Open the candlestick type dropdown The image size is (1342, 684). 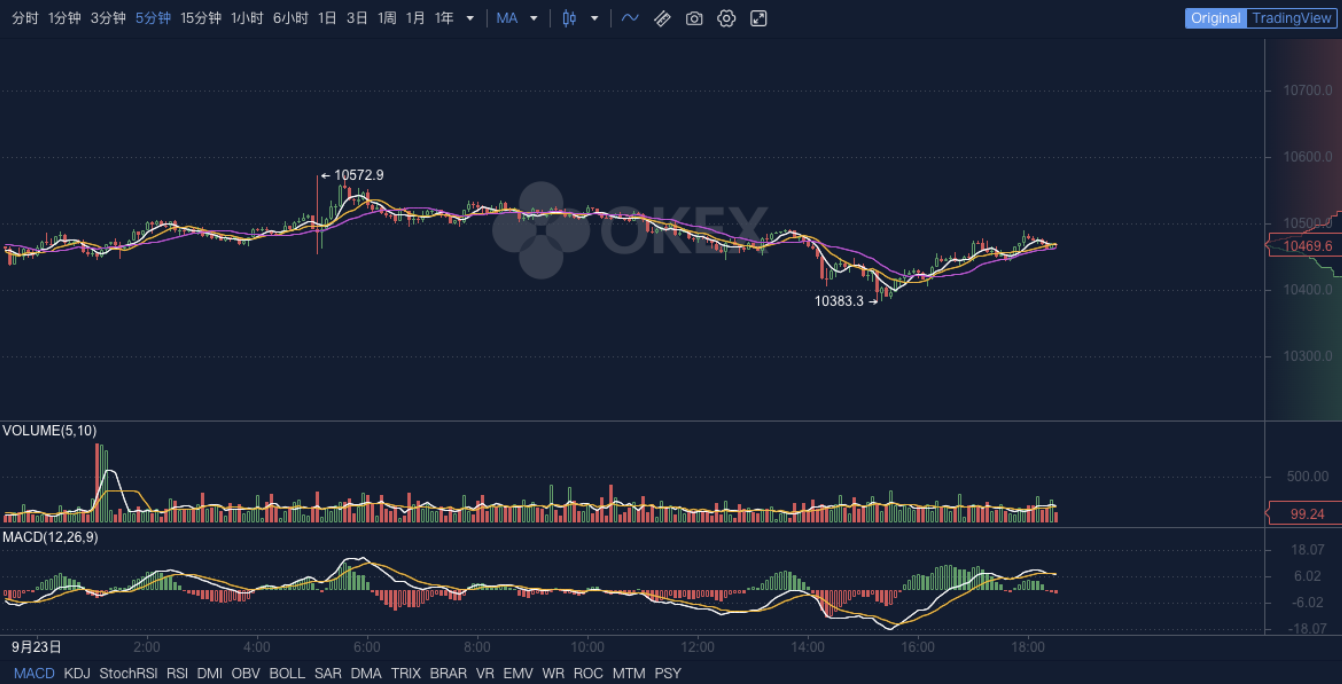594,18
